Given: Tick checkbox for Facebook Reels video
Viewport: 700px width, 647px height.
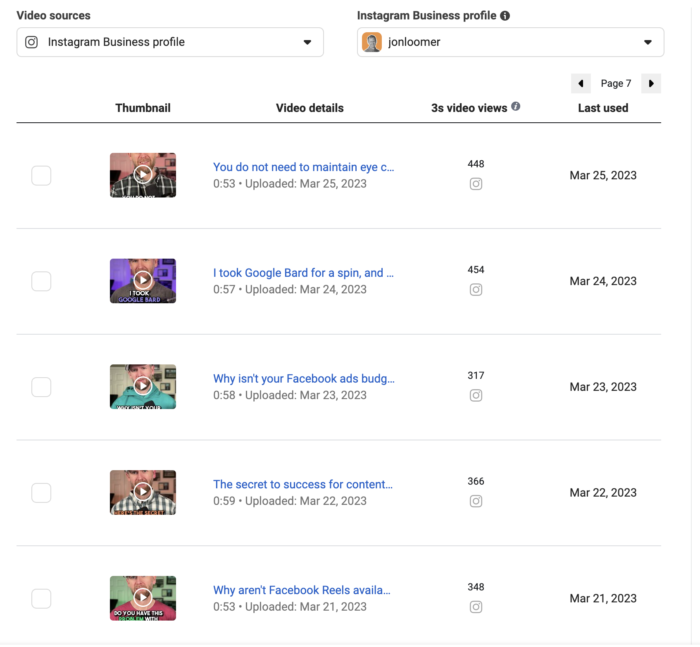Looking at the screenshot, I should (41, 599).
